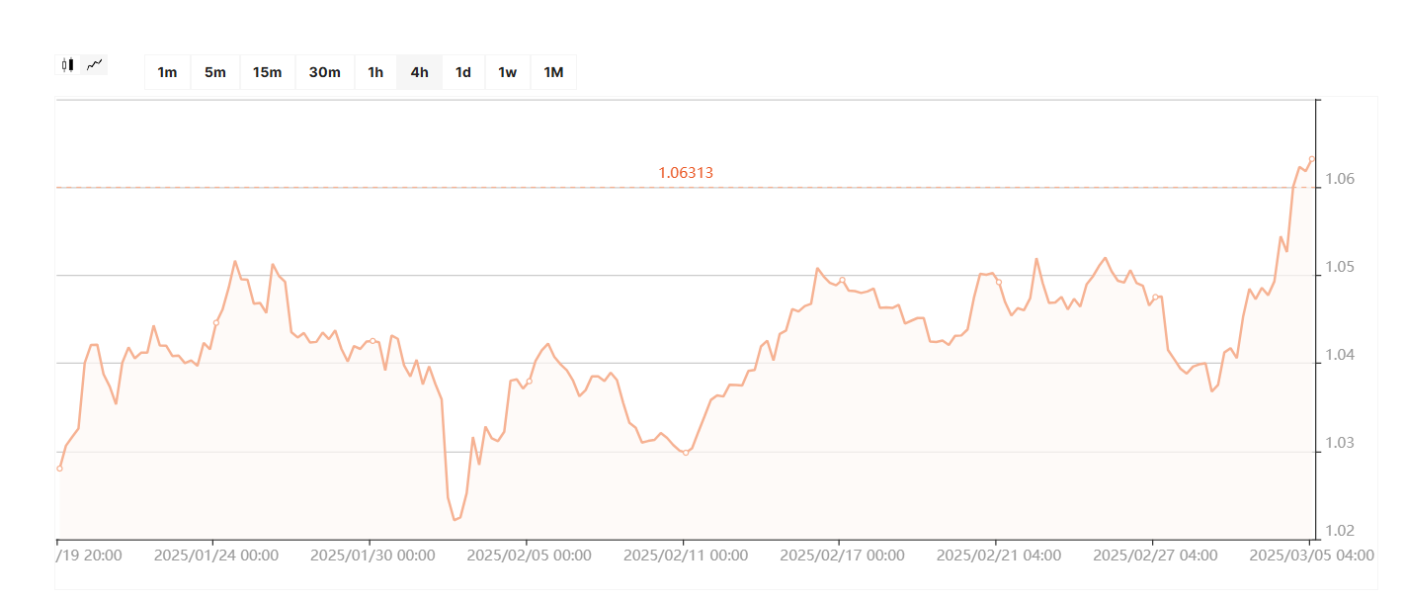Screen dimensions: 1406x600
Task: Change chart to 1d interval
Action: 463,72
